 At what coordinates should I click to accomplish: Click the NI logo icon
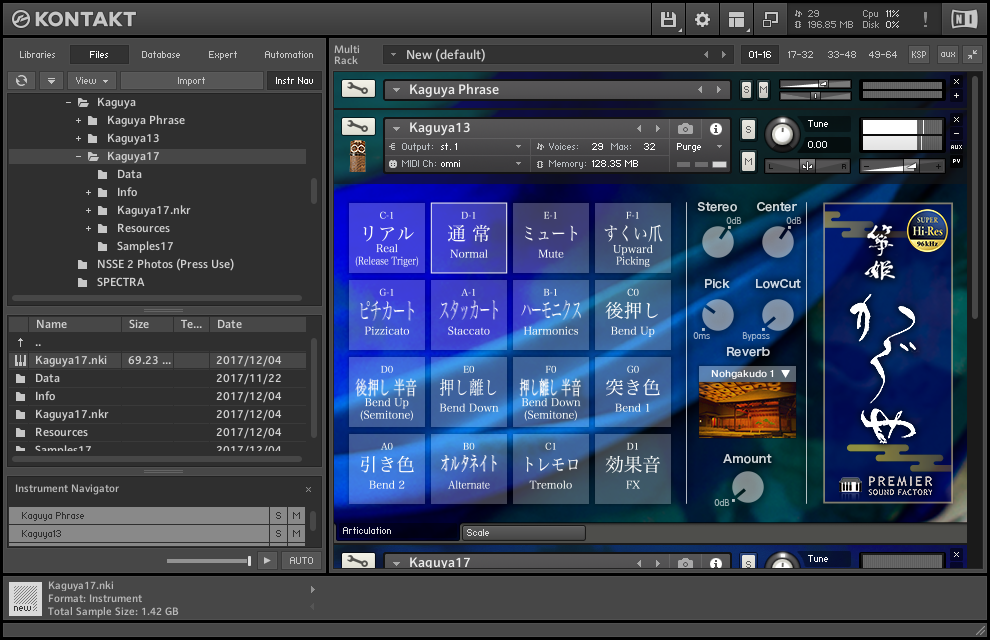(963, 20)
